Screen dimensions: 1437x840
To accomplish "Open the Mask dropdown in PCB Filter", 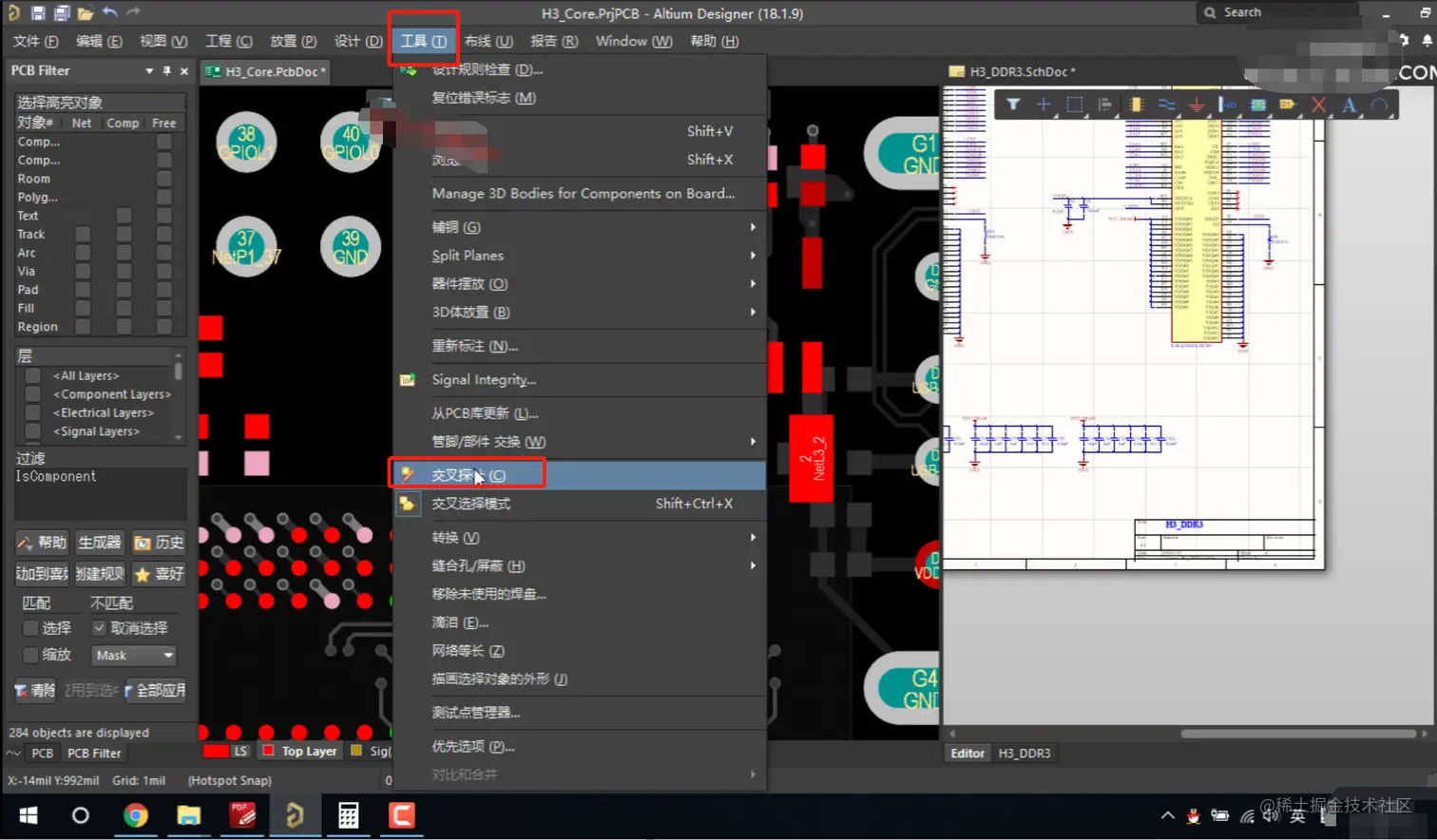I will [x=134, y=656].
